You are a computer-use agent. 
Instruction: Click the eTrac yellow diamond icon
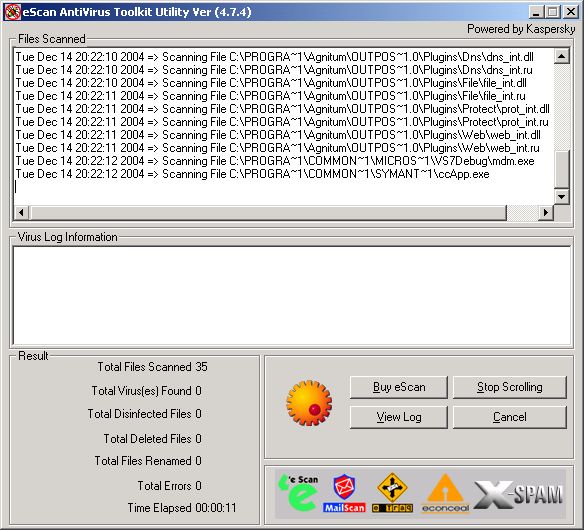pyautogui.click(x=392, y=492)
